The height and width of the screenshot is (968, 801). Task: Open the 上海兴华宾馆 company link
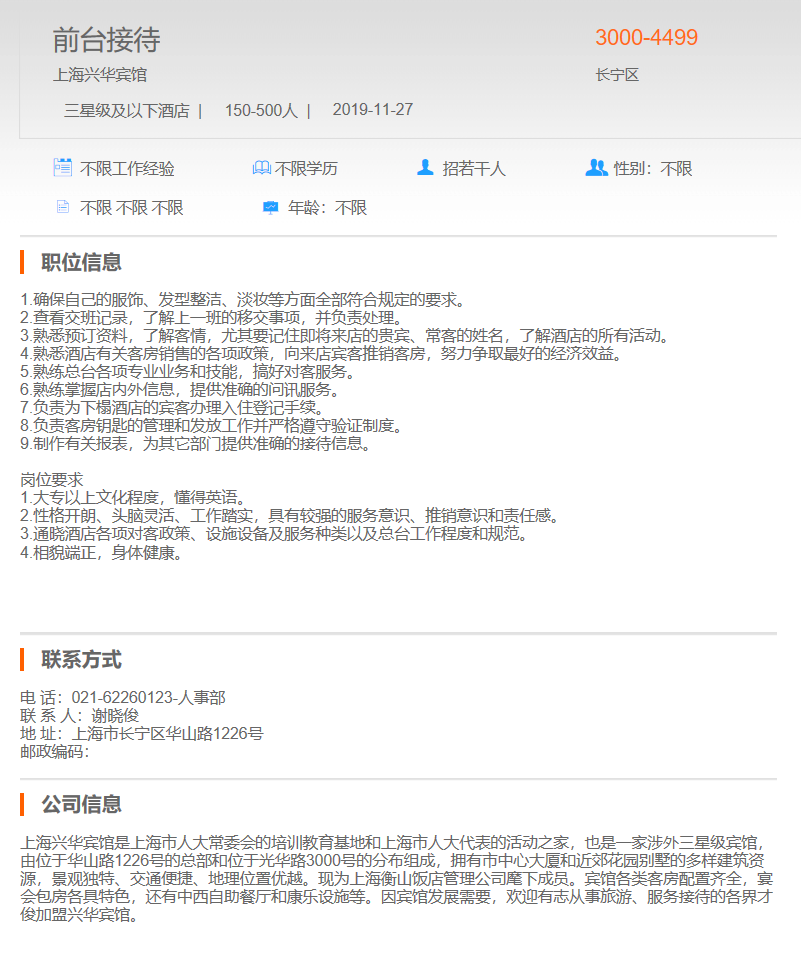(106, 75)
